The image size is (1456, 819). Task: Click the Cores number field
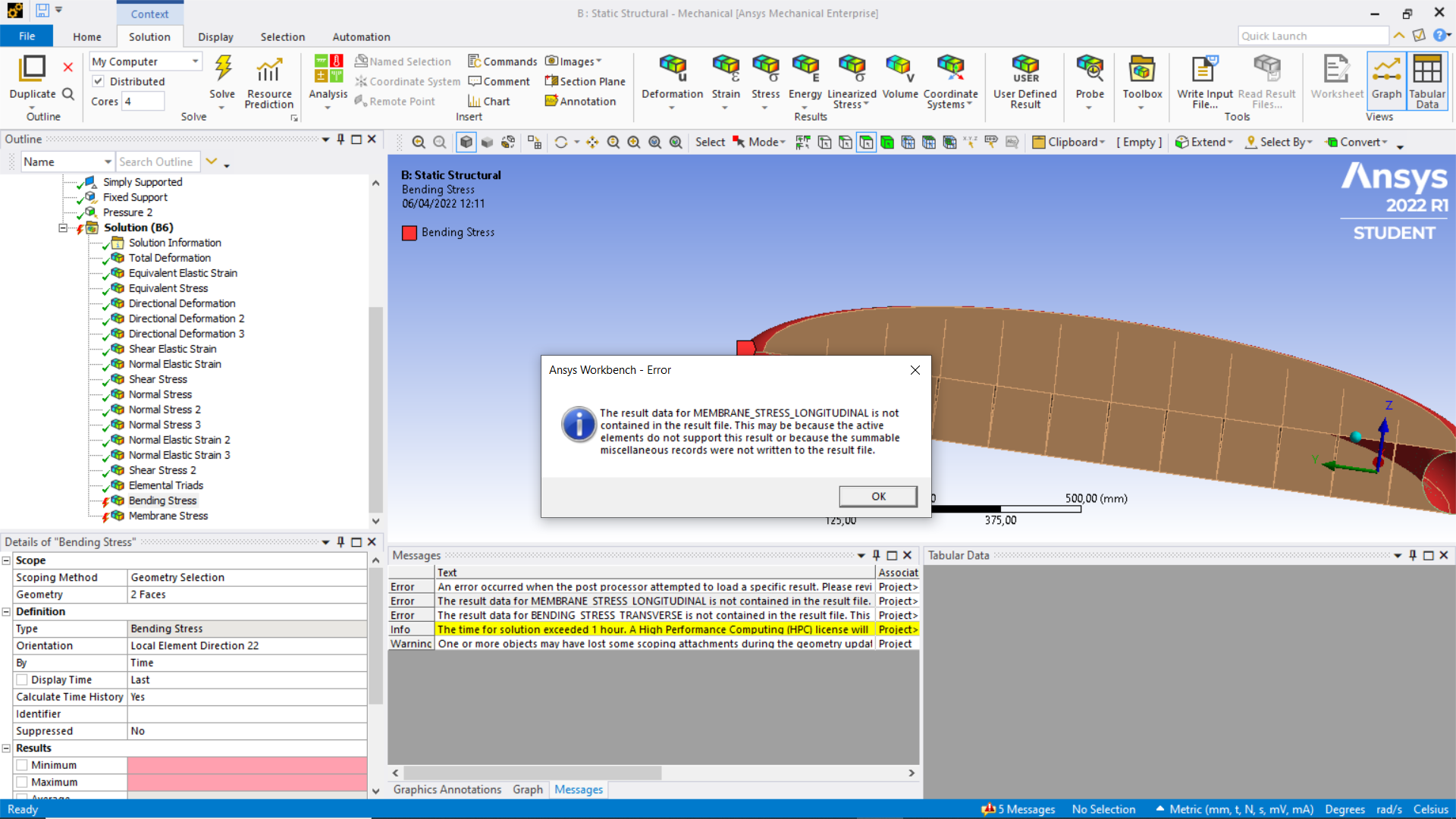coord(143,101)
